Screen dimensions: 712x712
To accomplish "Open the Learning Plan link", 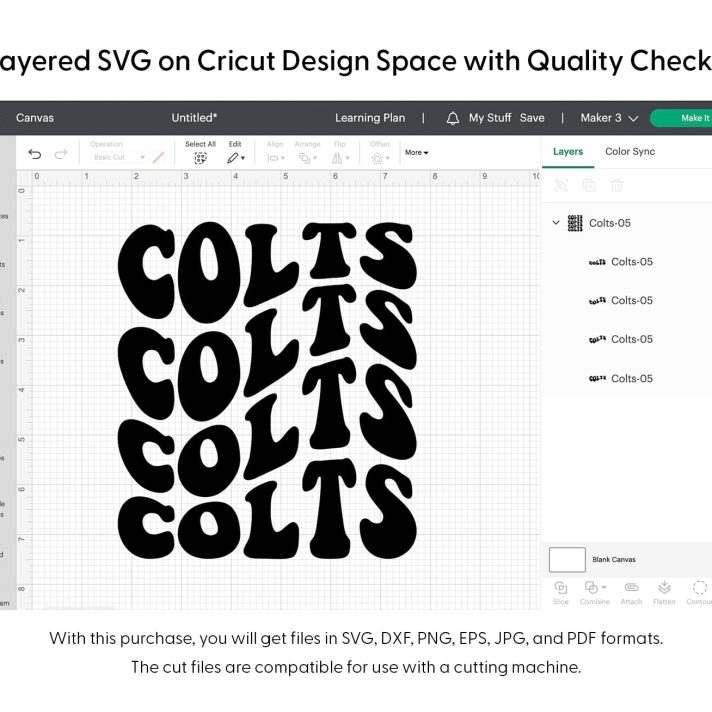I will click(x=370, y=118).
